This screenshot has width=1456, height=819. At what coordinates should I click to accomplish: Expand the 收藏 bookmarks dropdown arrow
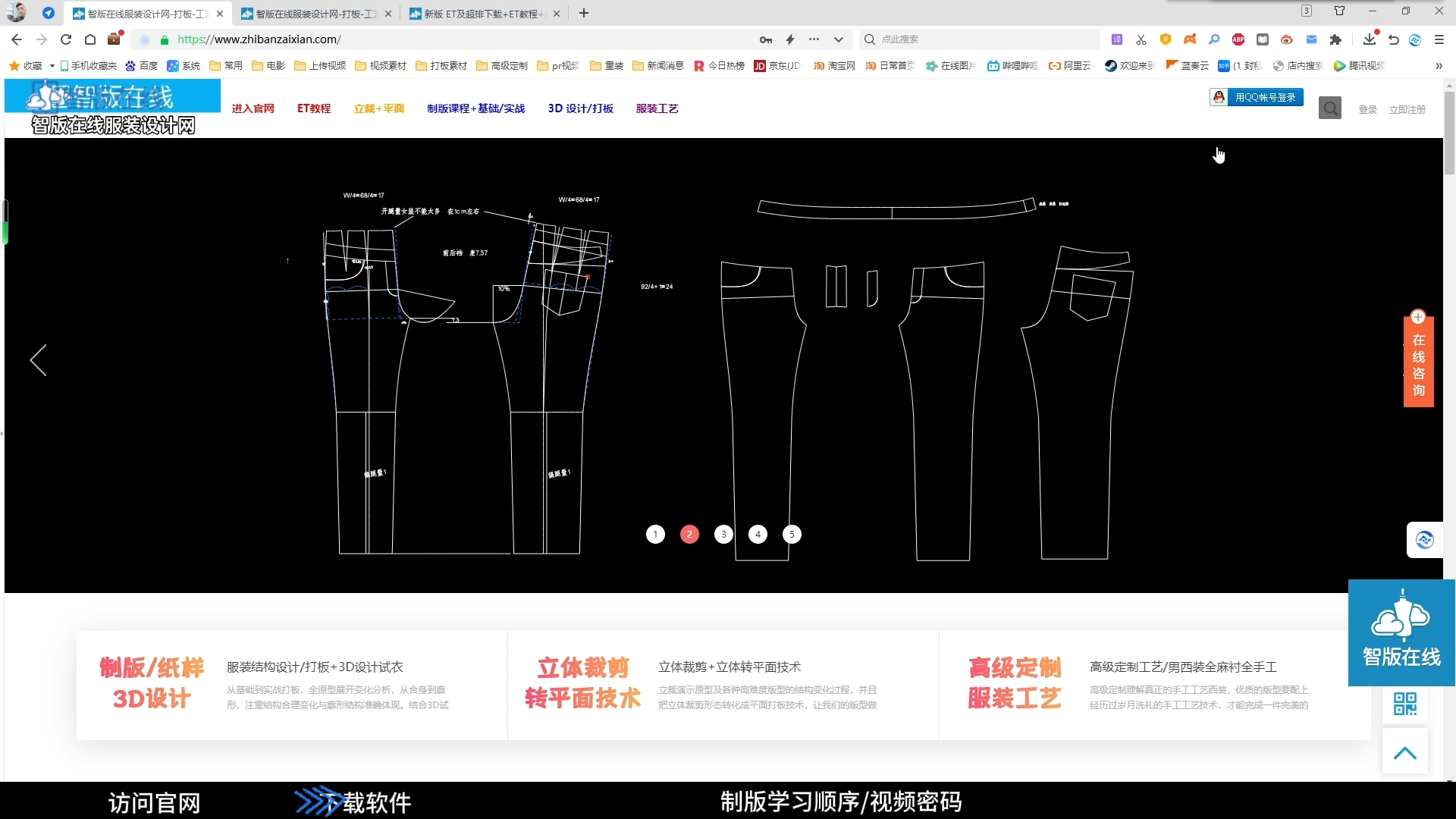pyautogui.click(x=52, y=66)
